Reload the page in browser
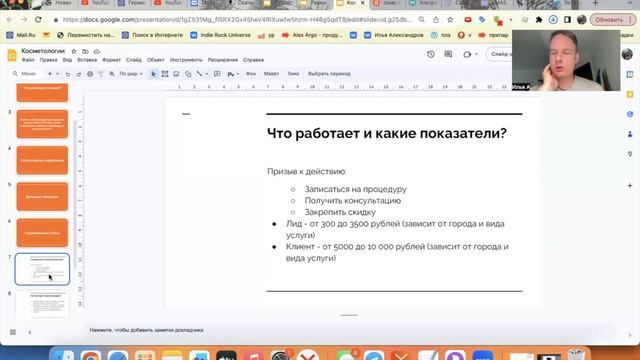Screen dimensions: 640x360 pyautogui.click(x=38, y=20)
